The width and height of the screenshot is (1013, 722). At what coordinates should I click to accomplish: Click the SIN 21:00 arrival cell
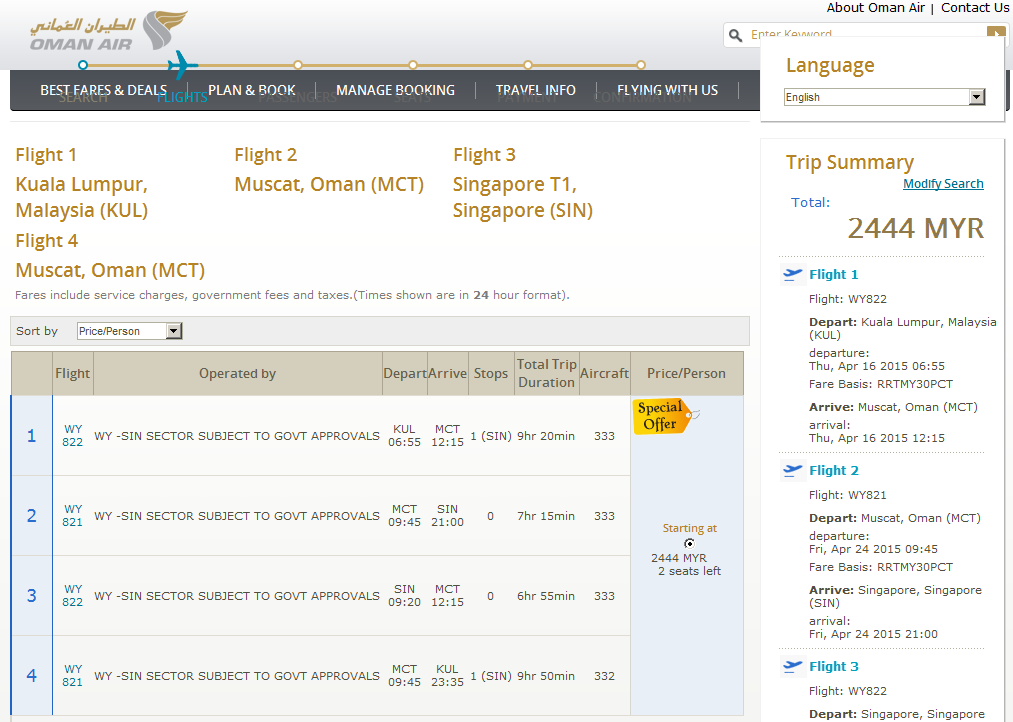point(447,516)
